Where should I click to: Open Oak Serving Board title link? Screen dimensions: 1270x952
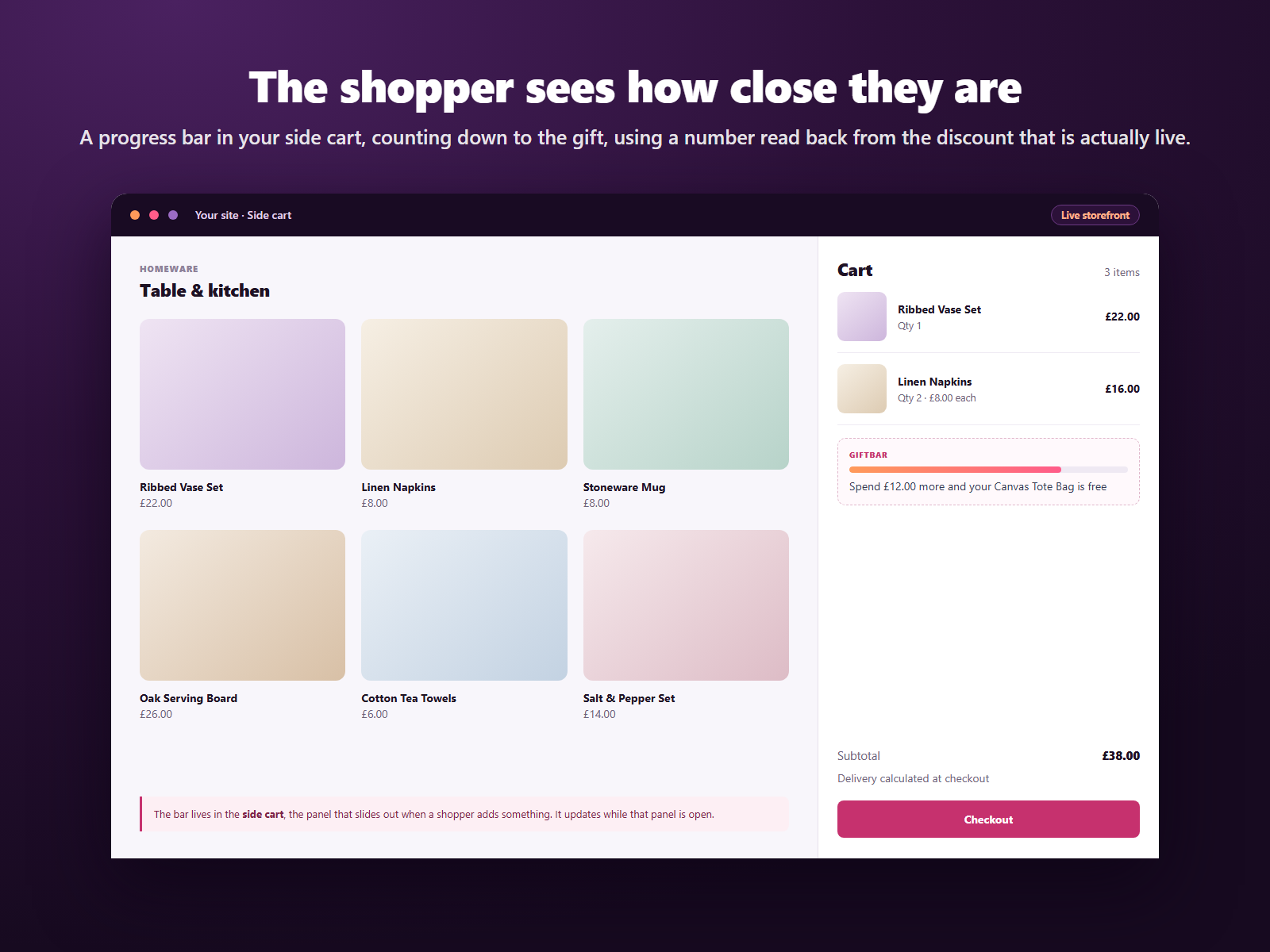188,698
